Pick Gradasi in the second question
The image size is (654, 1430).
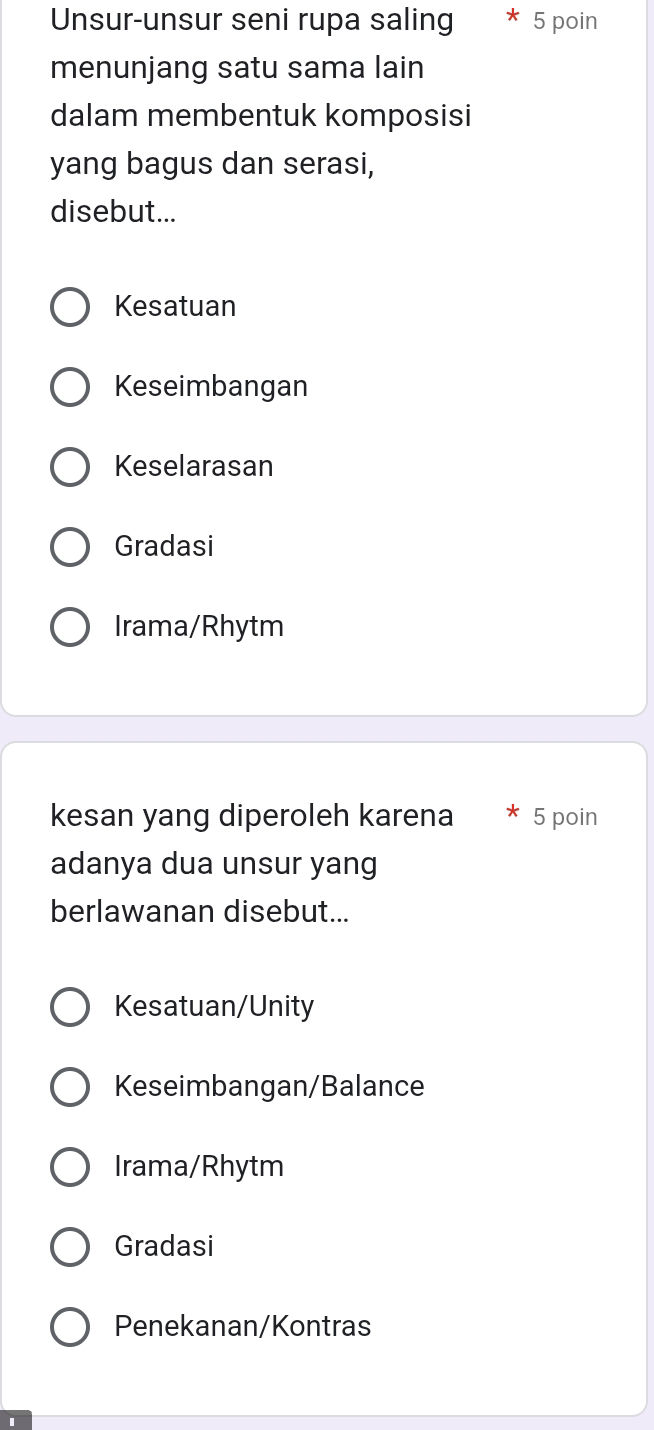pos(70,1247)
